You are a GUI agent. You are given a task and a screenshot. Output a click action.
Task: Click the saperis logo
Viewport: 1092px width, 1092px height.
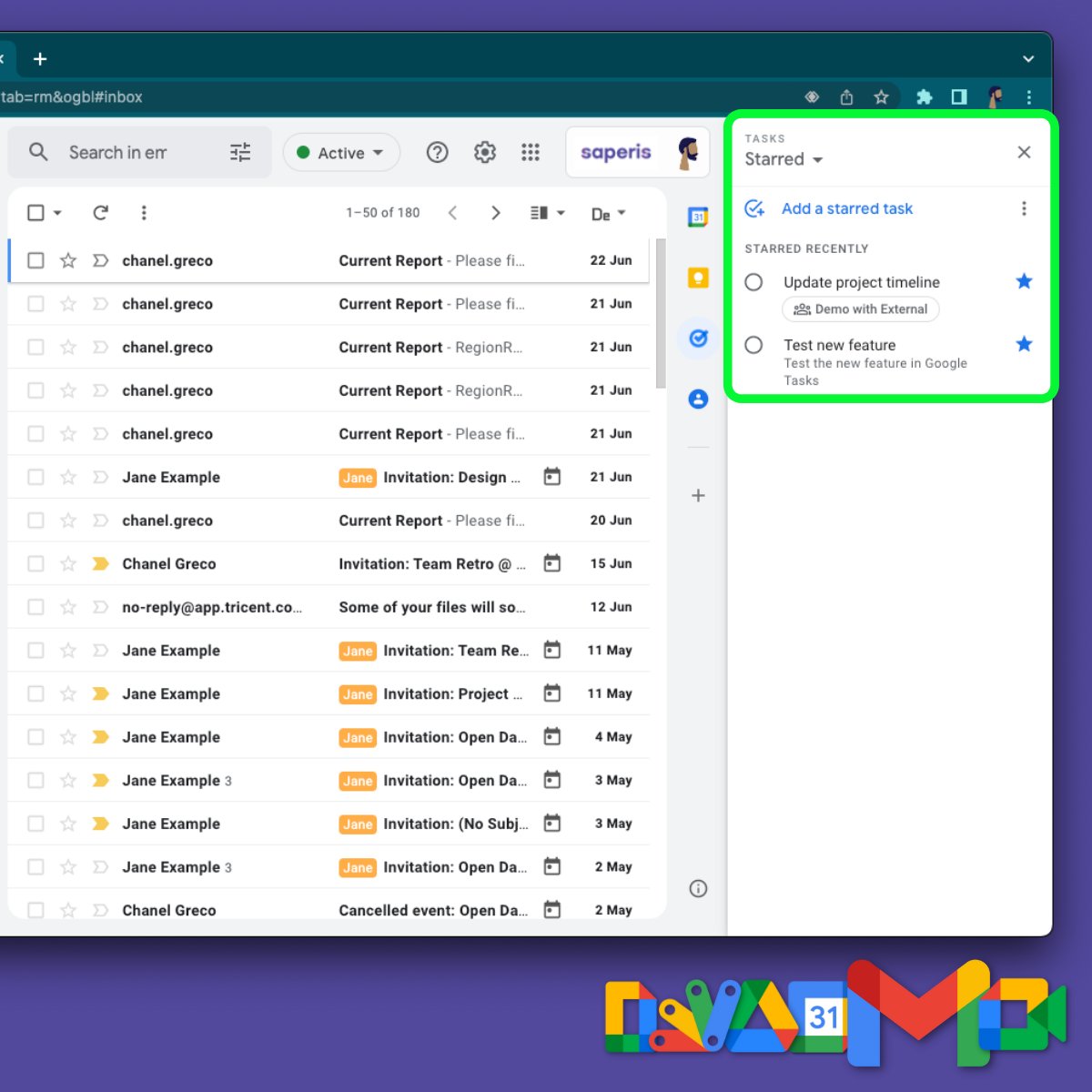pyautogui.click(x=616, y=152)
